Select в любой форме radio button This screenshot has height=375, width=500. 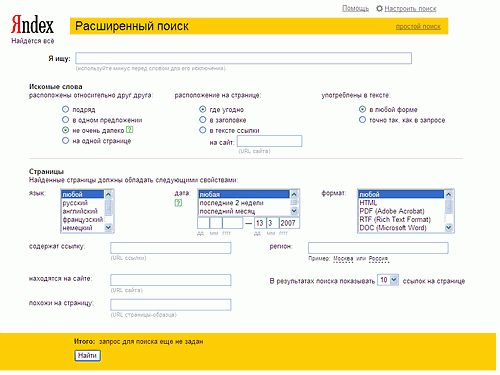tap(362, 109)
